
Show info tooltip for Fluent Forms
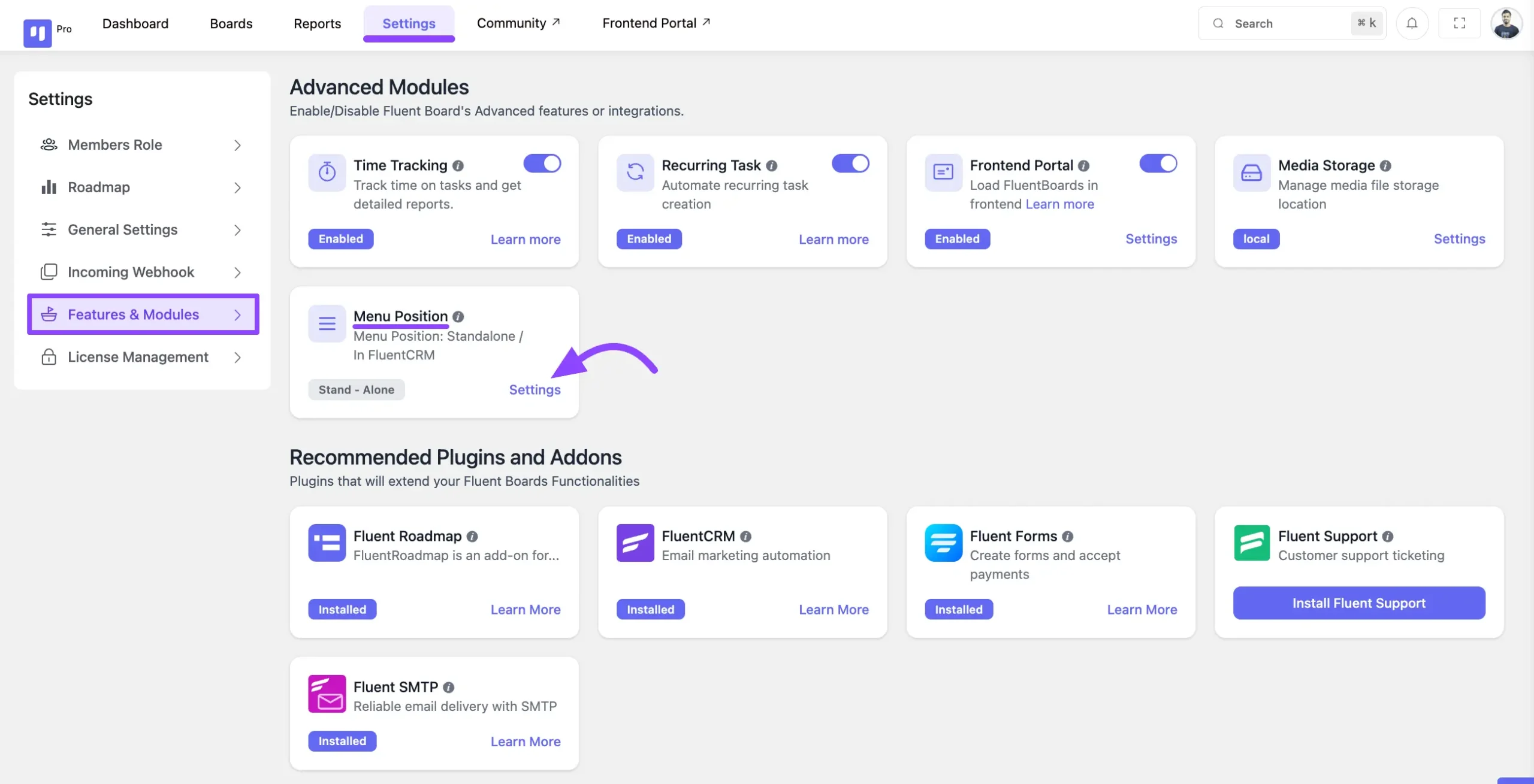(1068, 537)
